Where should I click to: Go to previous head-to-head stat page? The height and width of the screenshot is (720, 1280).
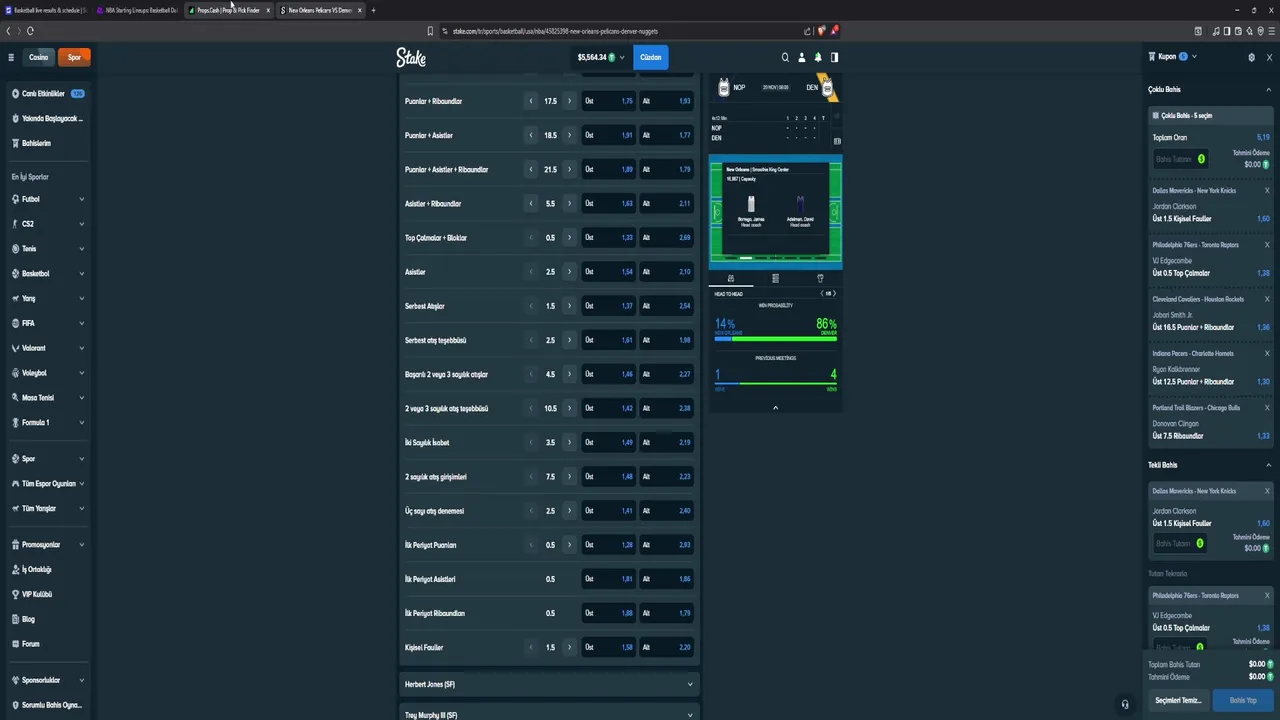pyautogui.click(x=822, y=294)
